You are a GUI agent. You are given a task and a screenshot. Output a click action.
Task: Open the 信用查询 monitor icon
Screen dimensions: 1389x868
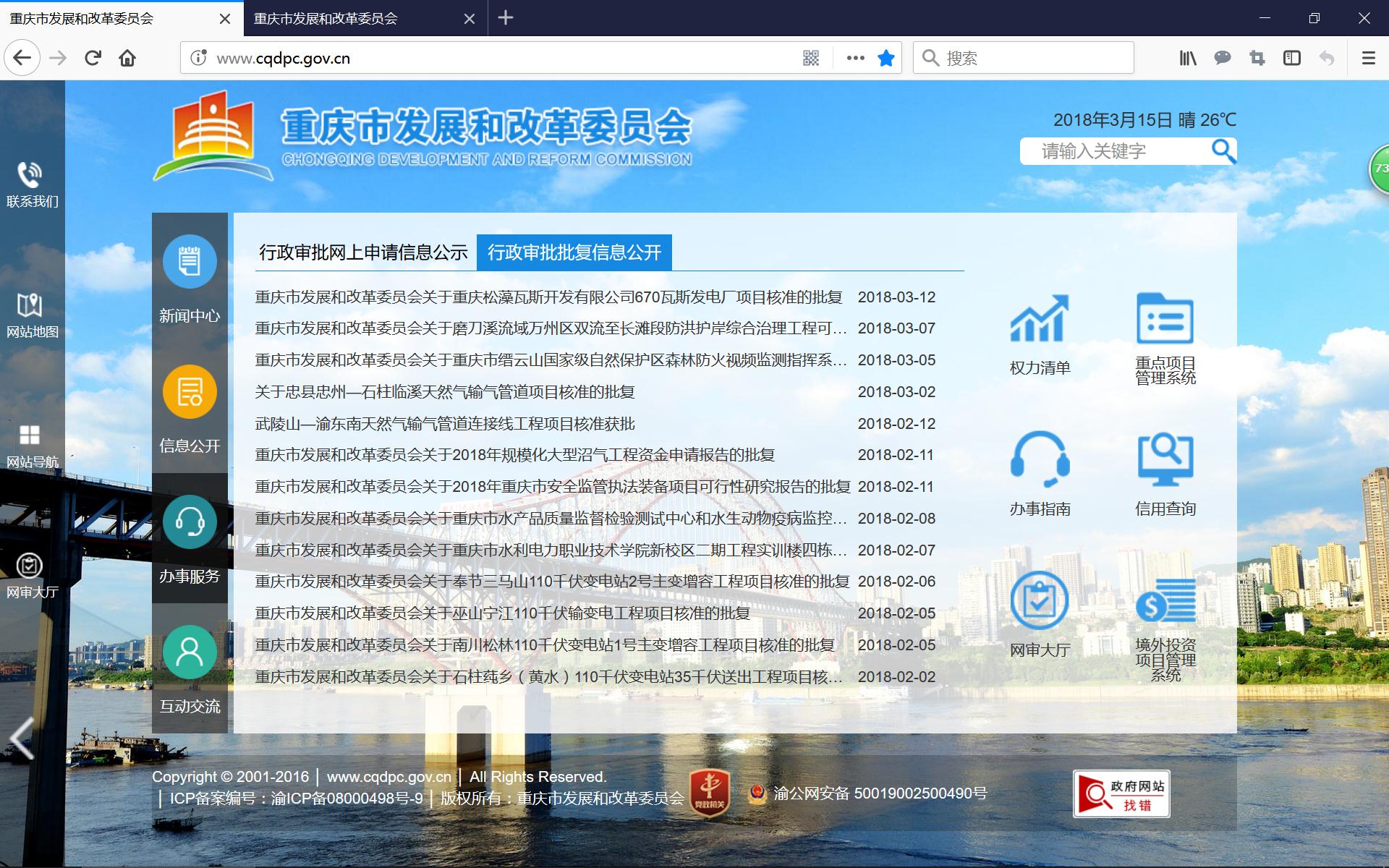1165,459
